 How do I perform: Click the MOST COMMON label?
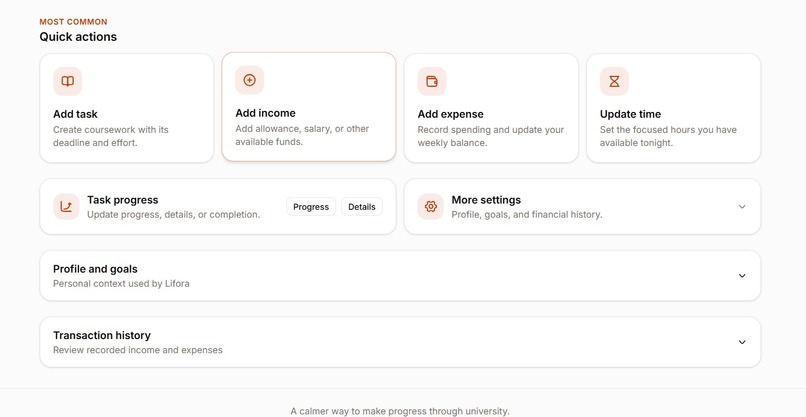pos(74,22)
